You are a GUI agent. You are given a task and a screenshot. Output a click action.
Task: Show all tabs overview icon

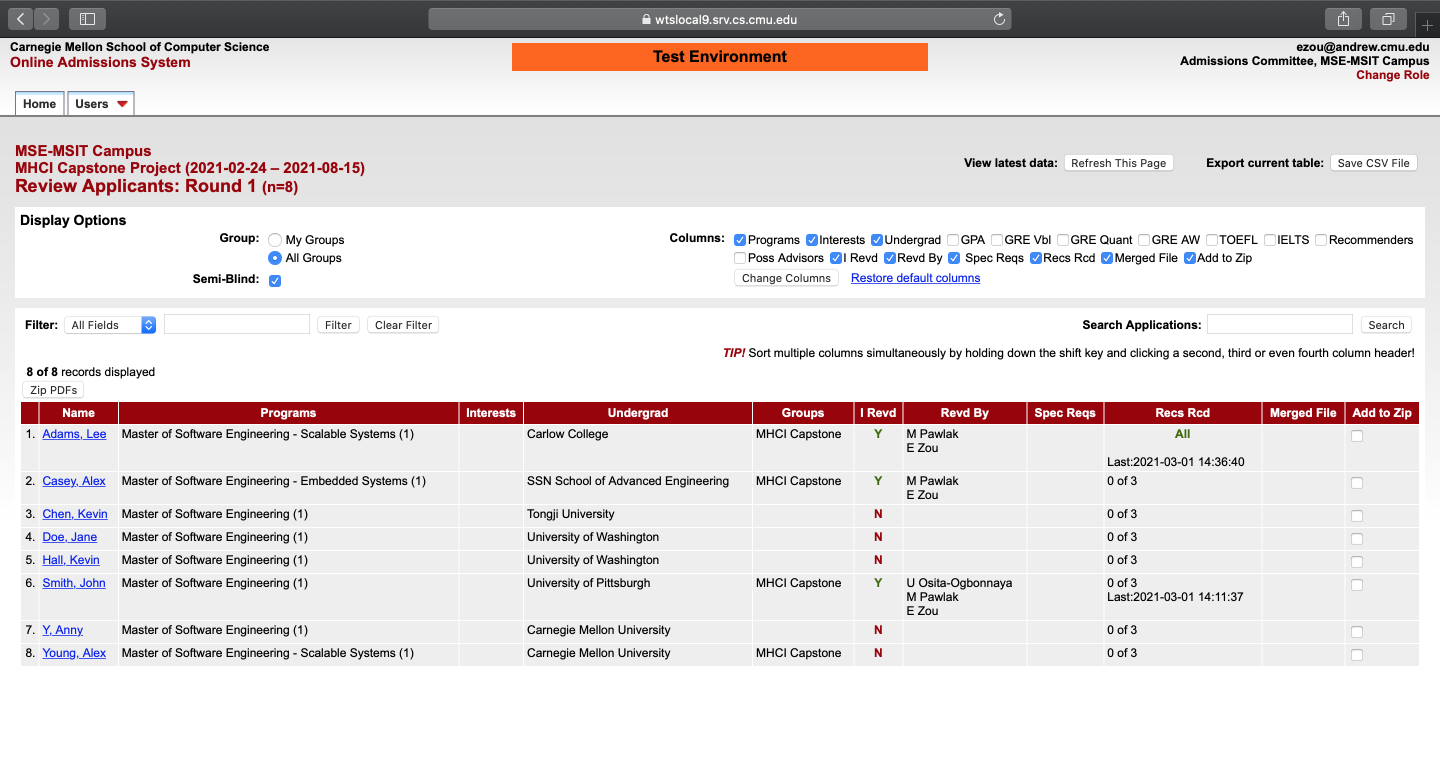click(x=1389, y=19)
